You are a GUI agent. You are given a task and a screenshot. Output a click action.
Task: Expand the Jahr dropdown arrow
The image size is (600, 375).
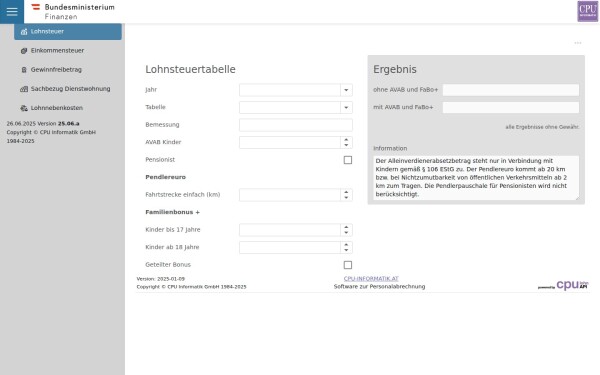click(346, 90)
